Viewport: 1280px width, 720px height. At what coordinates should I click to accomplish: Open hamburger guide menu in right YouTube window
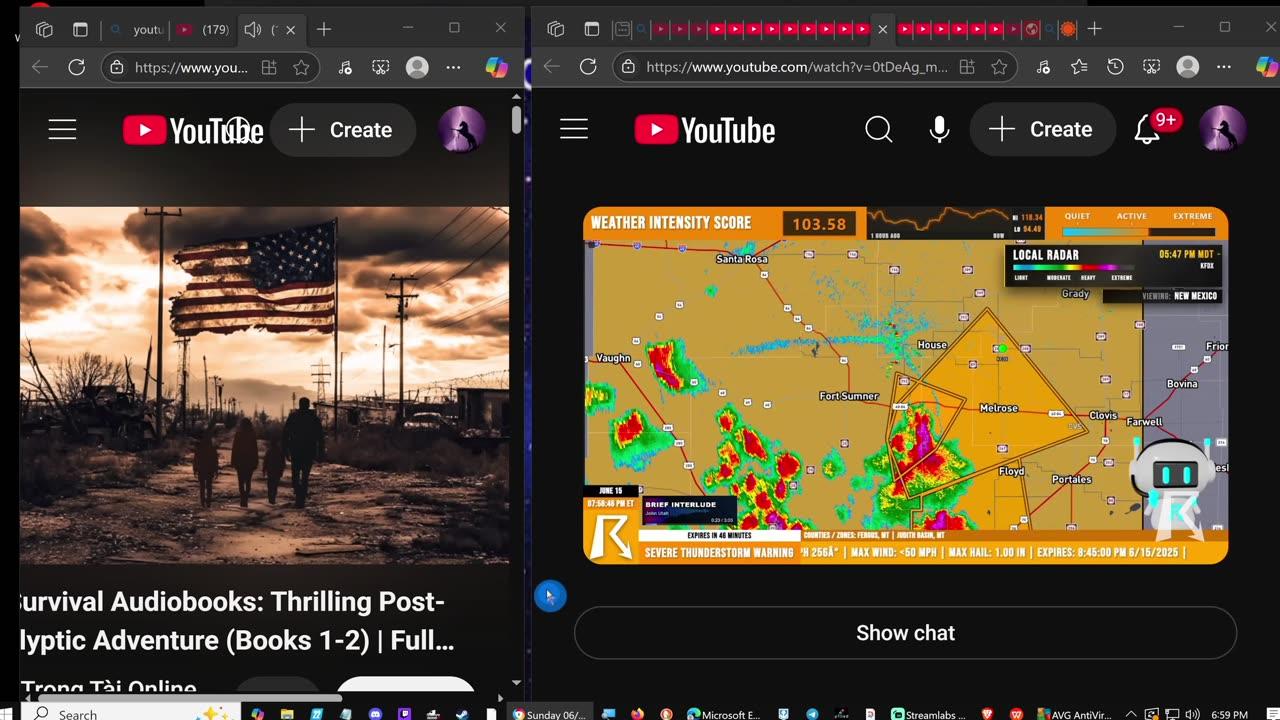click(574, 129)
